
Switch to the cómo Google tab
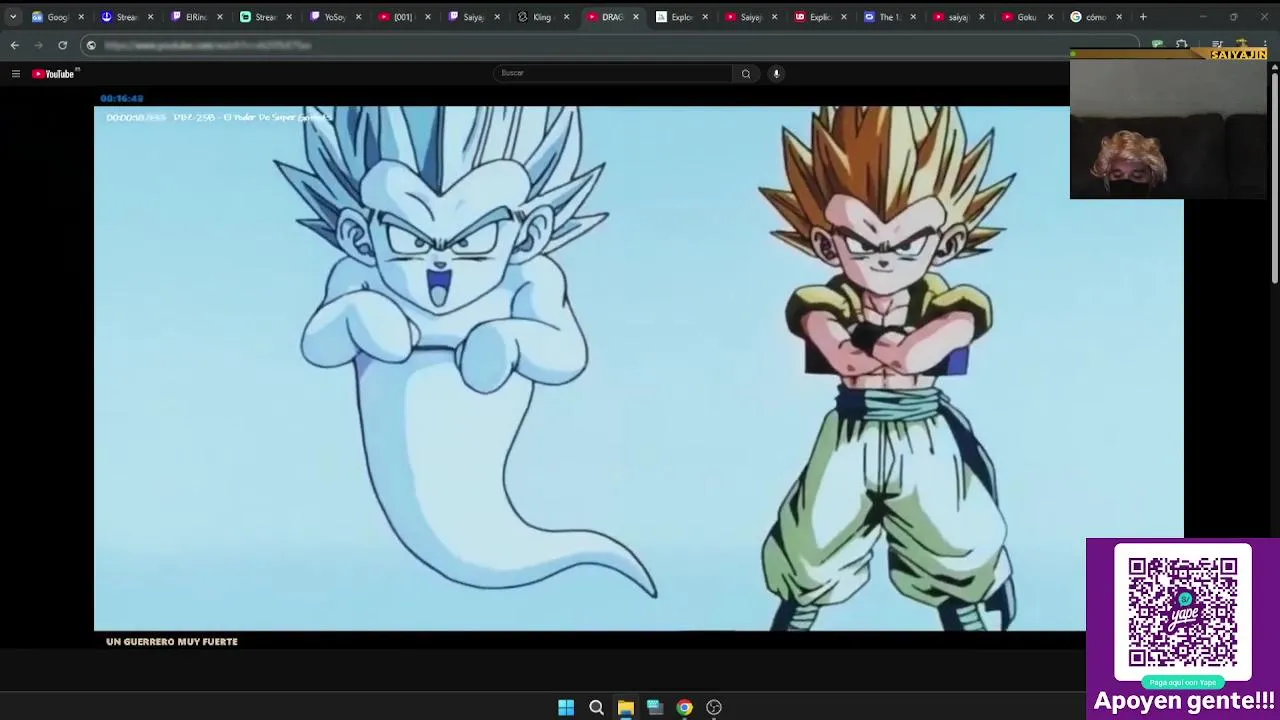click(x=1094, y=17)
